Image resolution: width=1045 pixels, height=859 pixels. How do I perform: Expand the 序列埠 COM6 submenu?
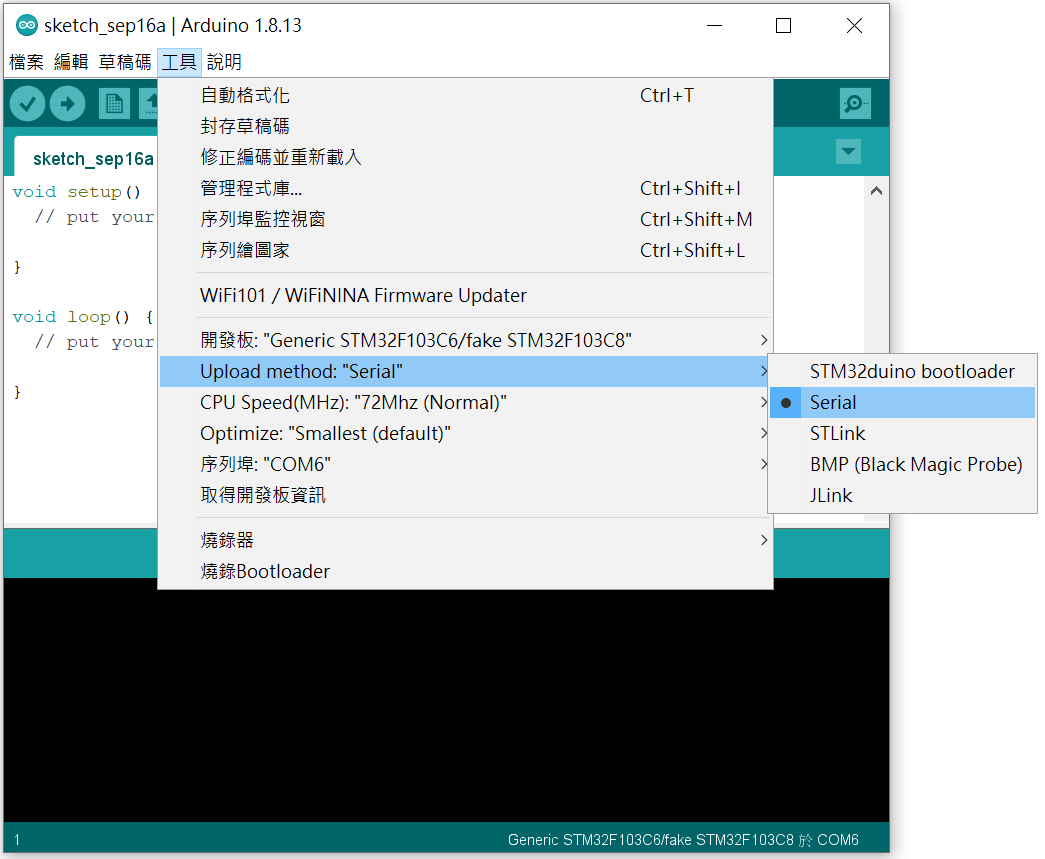465,464
